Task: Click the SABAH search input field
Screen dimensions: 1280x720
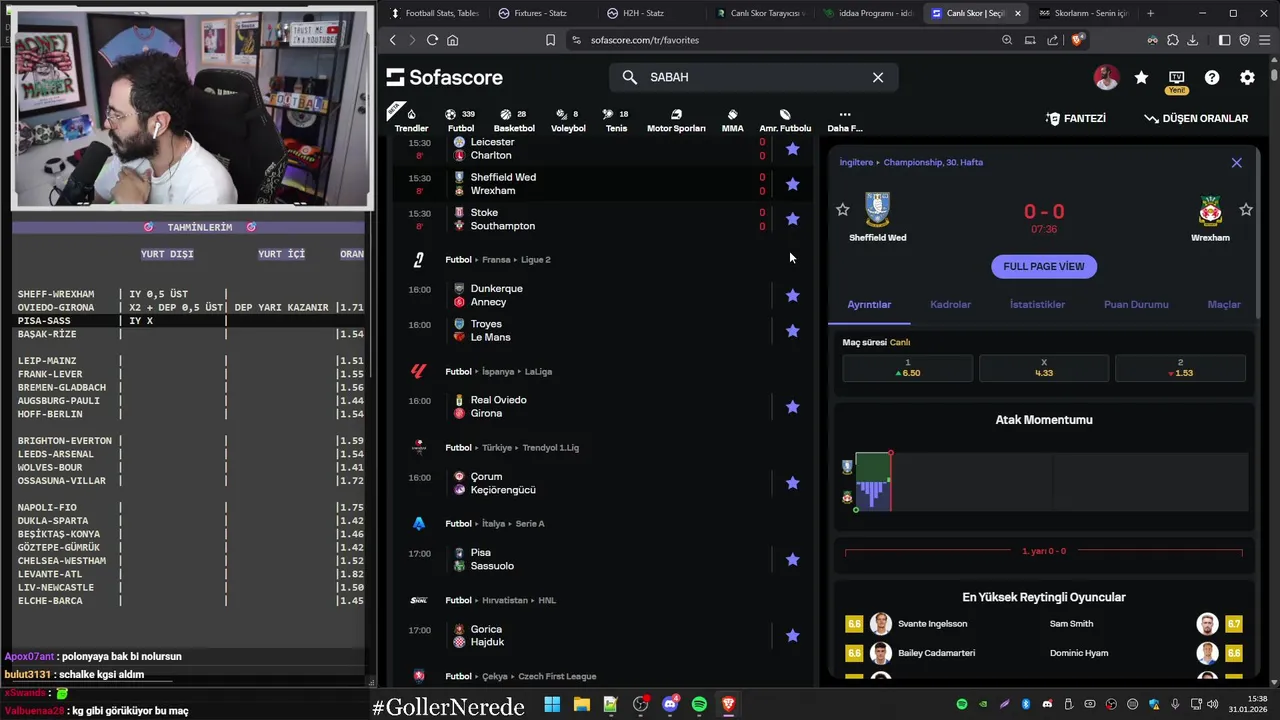Action: (753, 77)
